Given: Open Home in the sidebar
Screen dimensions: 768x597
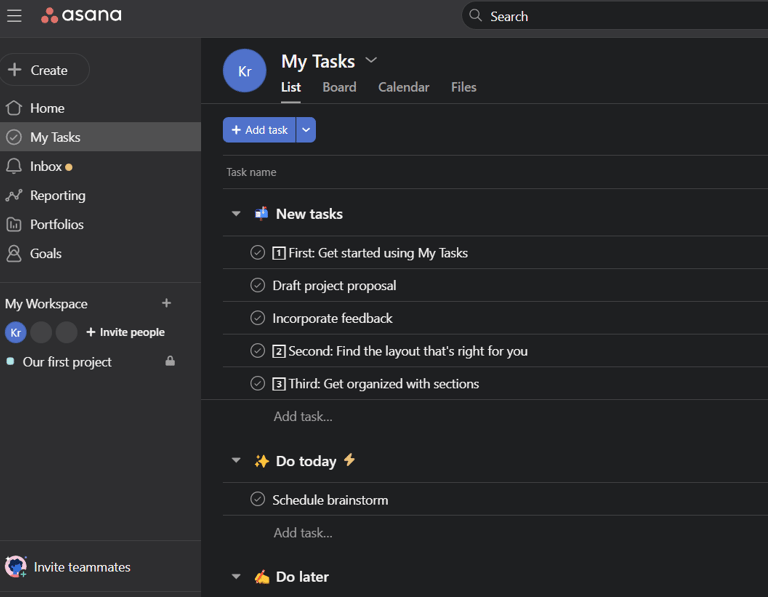Looking at the screenshot, I should (100, 108).
